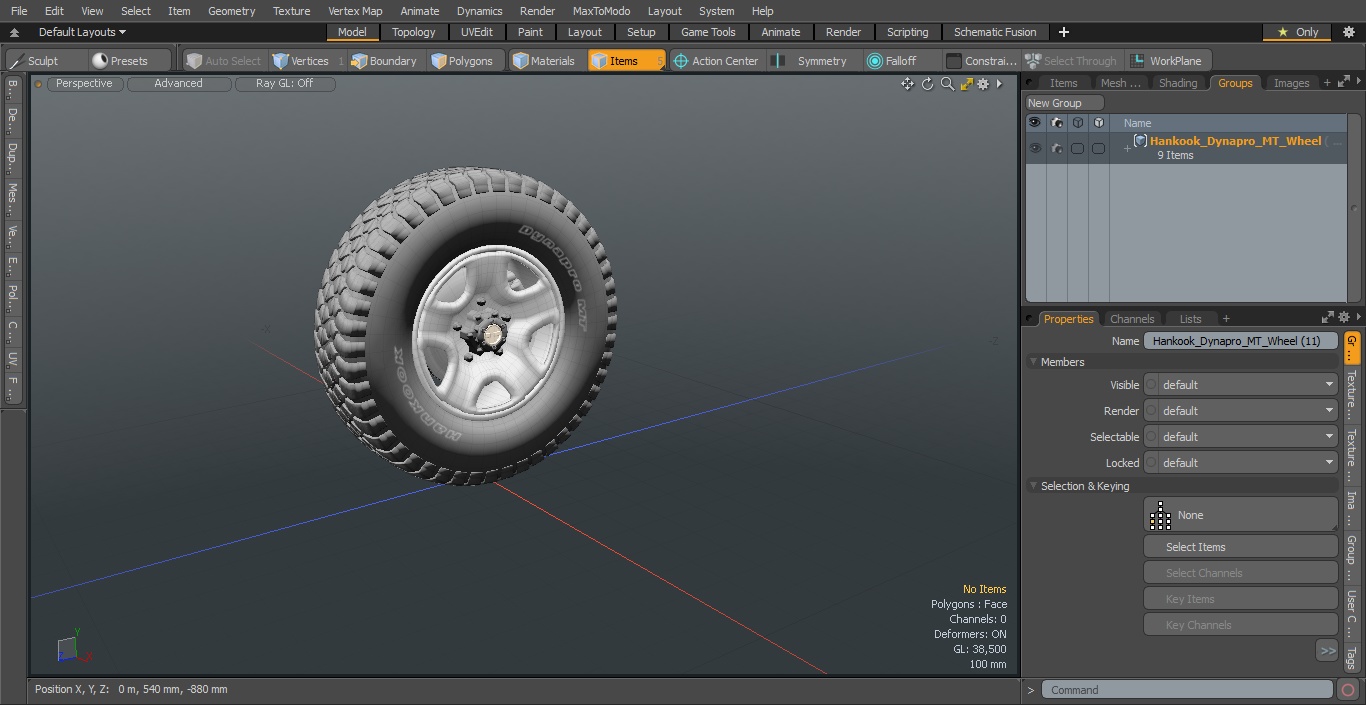The width and height of the screenshot is (1366, 705).
Task: Click the camera render column header
Action: click(1056, 123)
